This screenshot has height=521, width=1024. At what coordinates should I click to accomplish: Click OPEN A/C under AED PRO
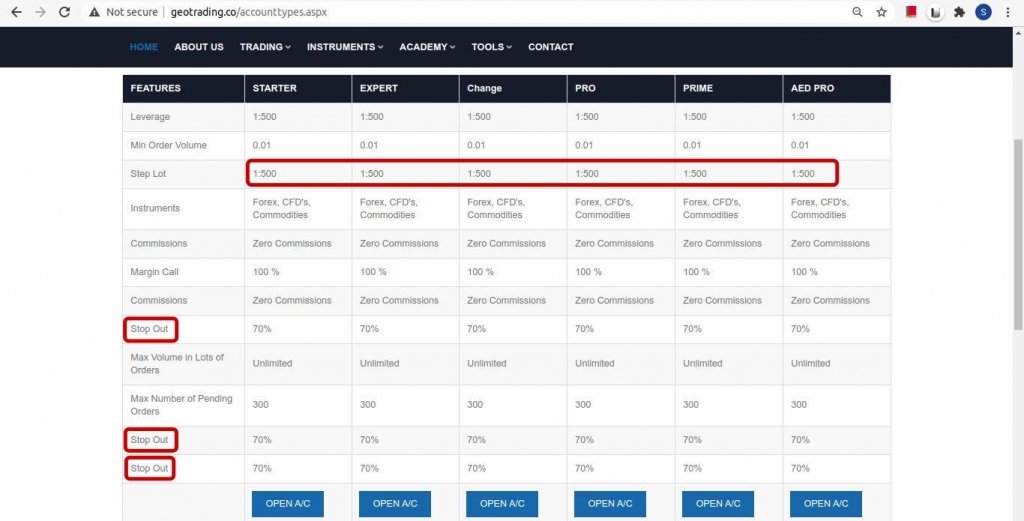coord(826,503)
